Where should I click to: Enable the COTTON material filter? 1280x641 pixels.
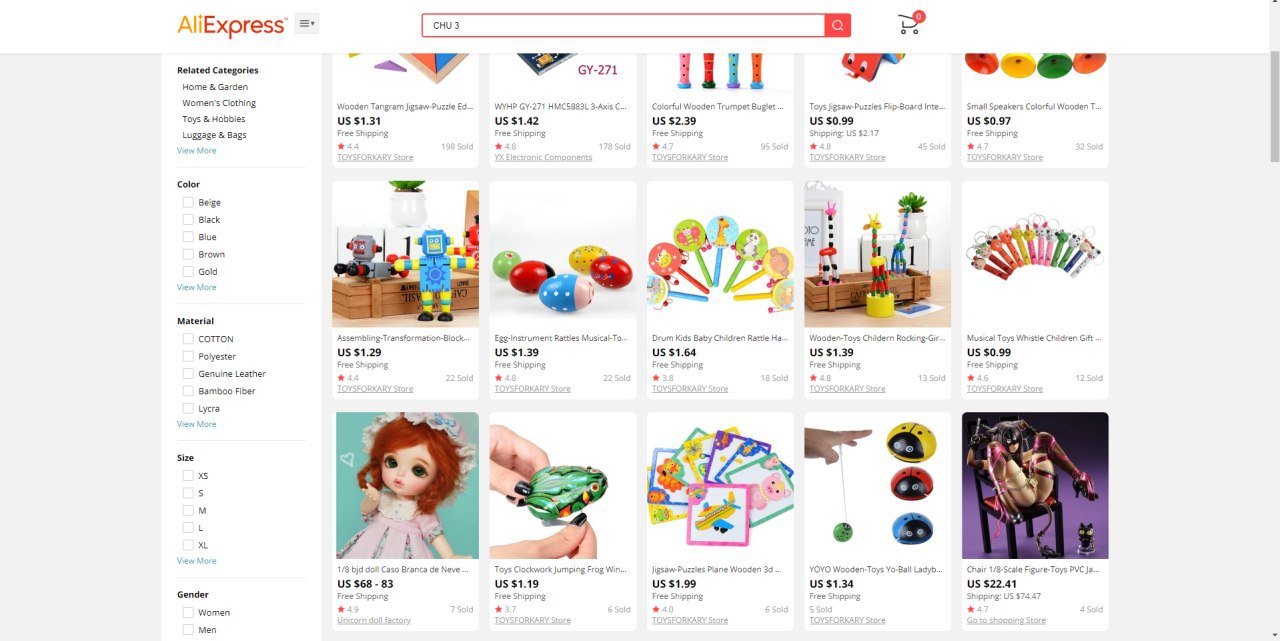(x=188, y=339)
